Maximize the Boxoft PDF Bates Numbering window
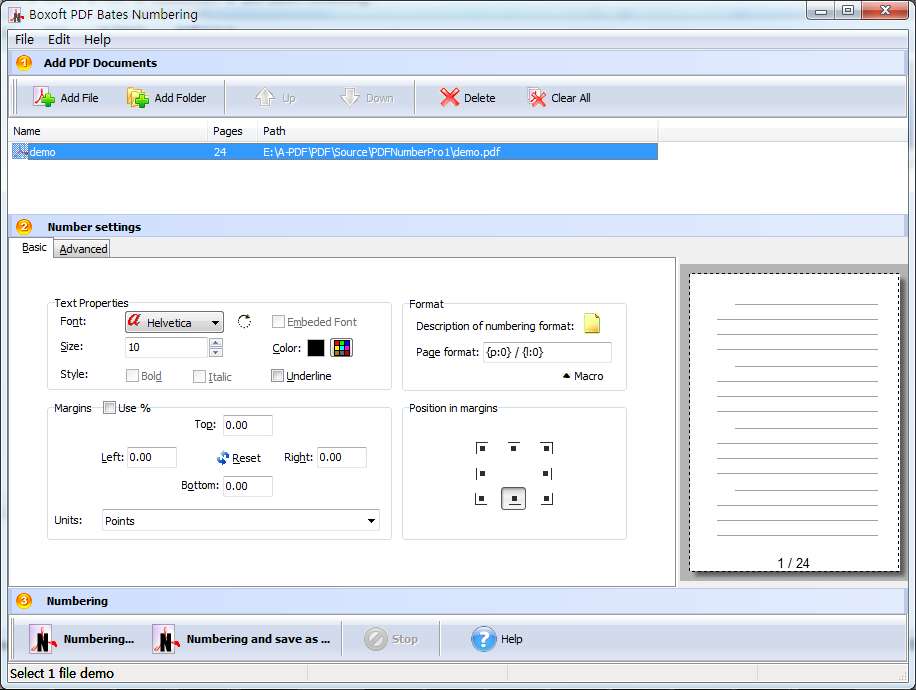916x690 pixels. [x=848, y=11]
